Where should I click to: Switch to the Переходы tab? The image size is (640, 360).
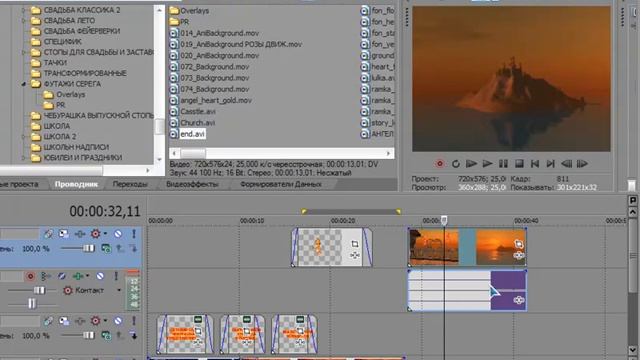tap(130, 184)
